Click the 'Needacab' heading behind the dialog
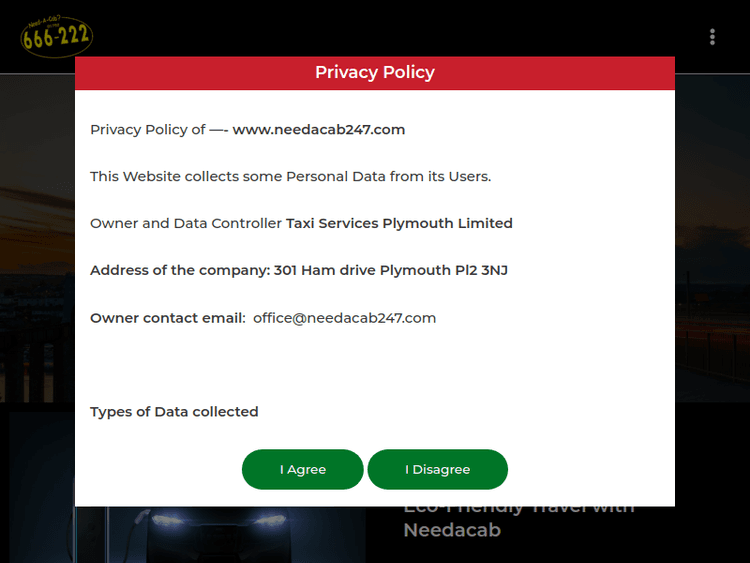This screenshot has width=750, height=563. point(452,531)
